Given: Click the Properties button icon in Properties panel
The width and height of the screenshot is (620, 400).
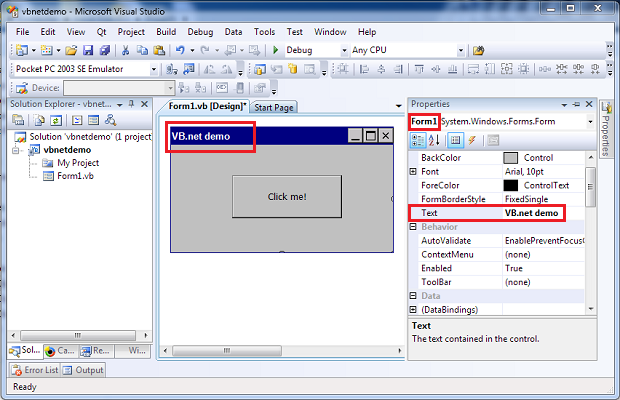Looking at the screenshot, I should click(x=456, y=140).
